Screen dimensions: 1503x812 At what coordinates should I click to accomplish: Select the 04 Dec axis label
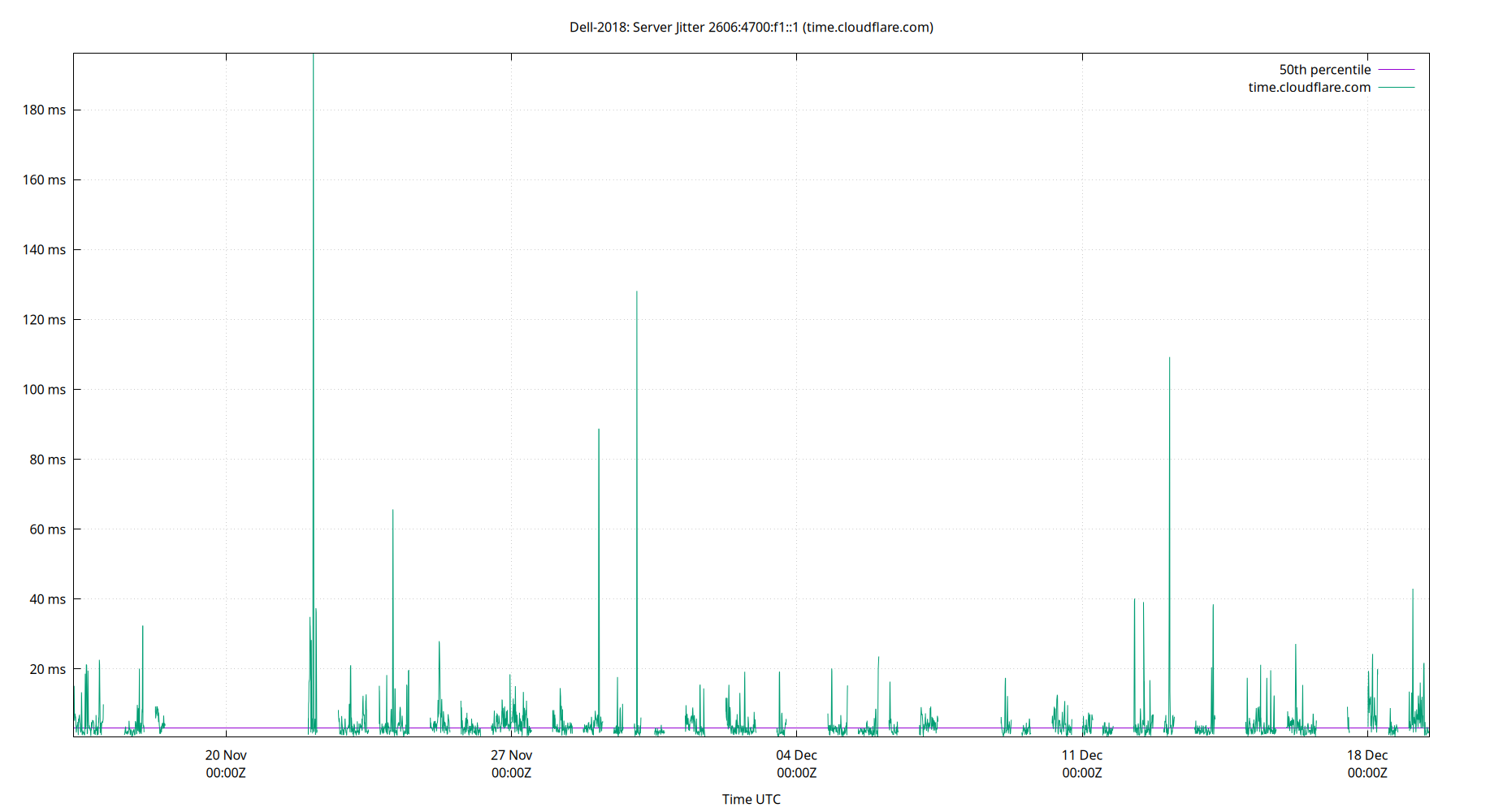click(x=796, y=755)
